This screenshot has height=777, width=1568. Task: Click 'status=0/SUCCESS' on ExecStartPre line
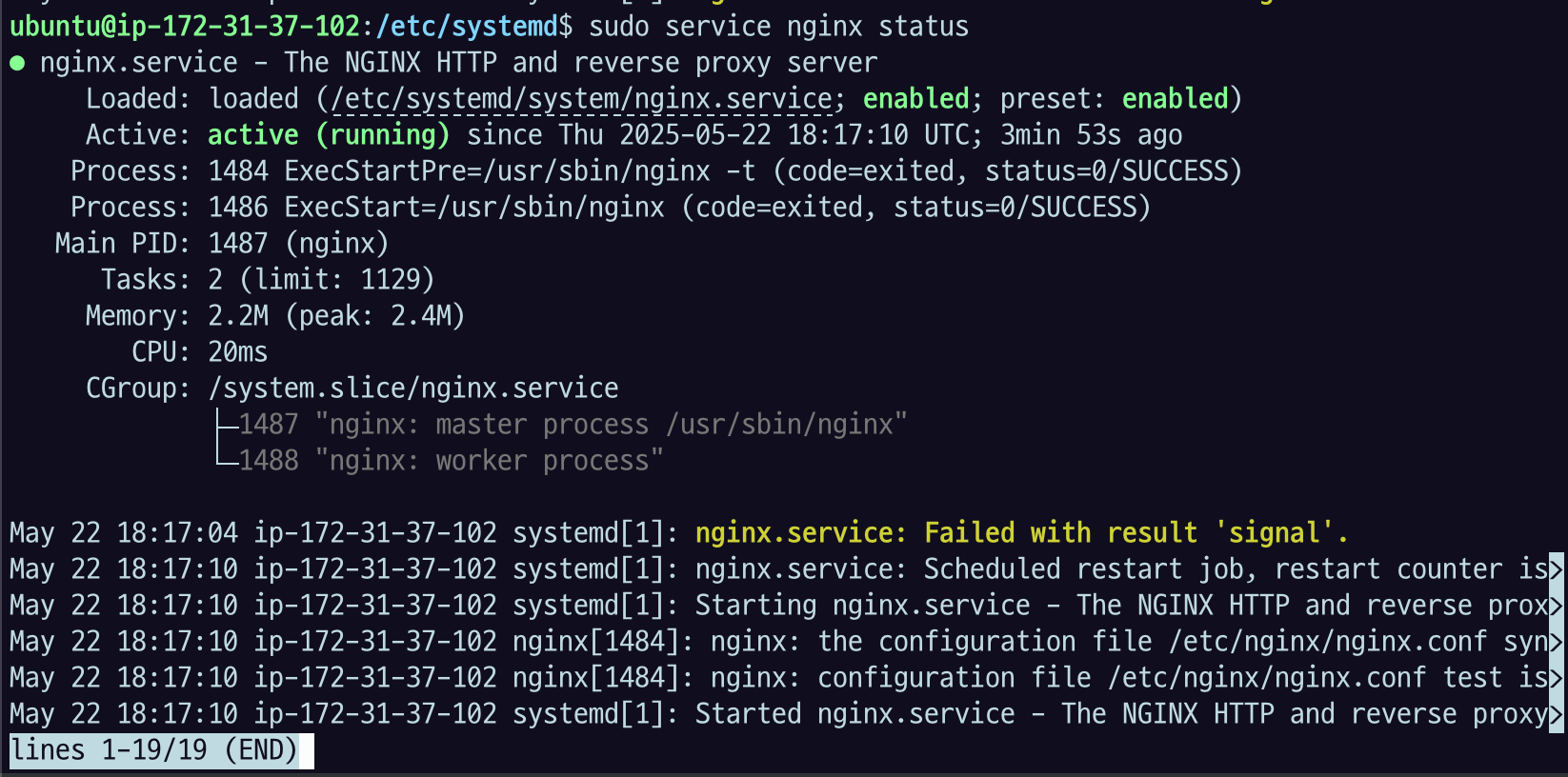pos(1106,171)
